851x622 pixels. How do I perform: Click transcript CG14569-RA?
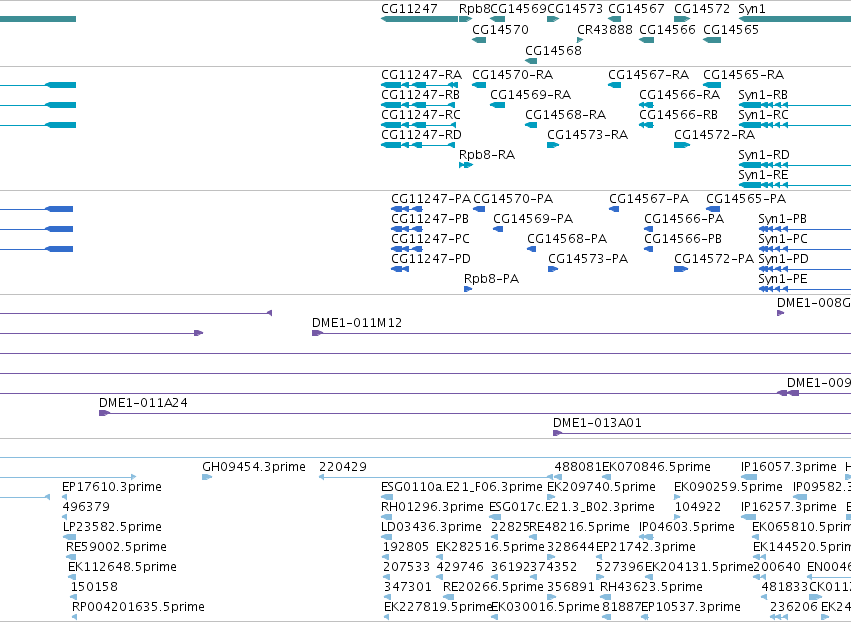[530, 94]
